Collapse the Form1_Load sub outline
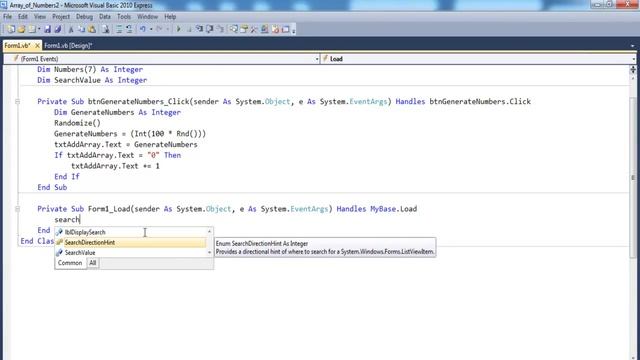The width and height of the screenshot is (640, 360). [x=18, y=209]
